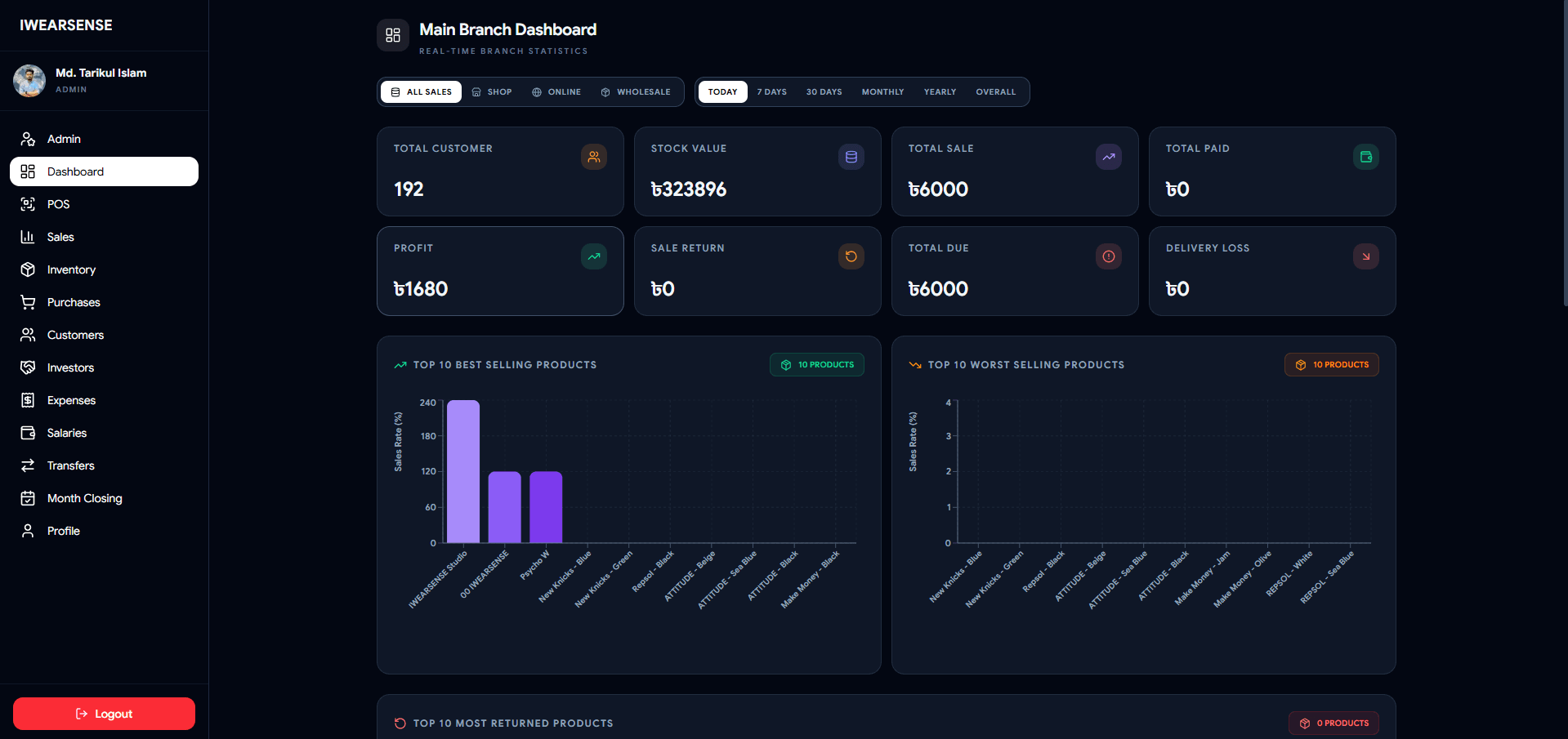
Task: Click the Inventory box icon in sidebar
Action: [28, 269]
